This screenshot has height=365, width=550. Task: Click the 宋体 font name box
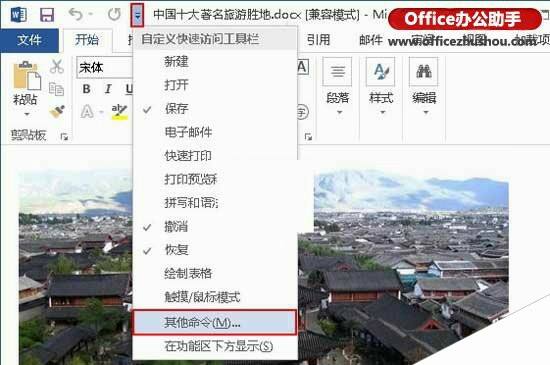point(105,67)
